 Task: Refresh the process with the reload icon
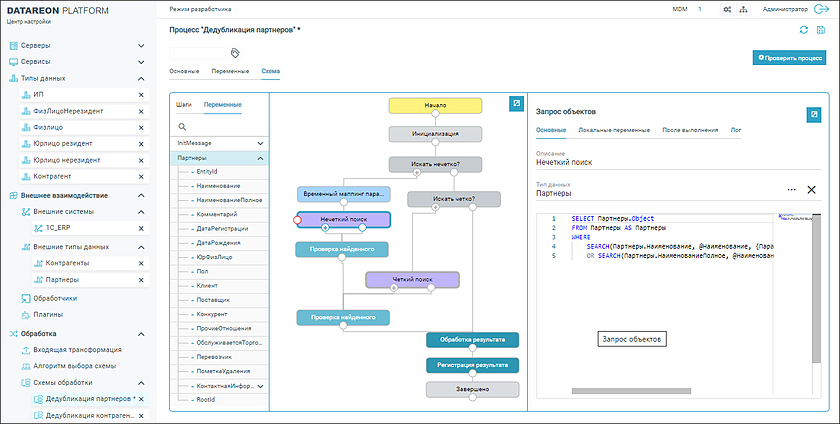click(x=804, y=30)
